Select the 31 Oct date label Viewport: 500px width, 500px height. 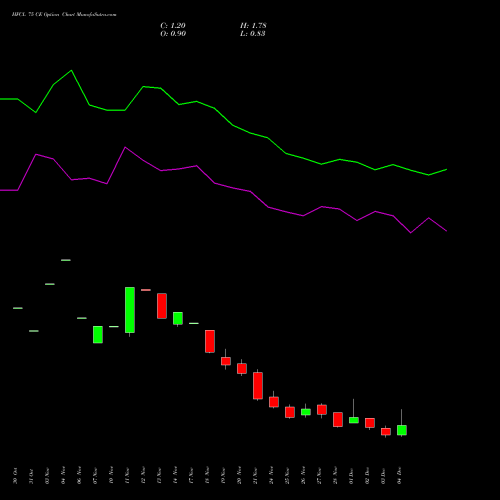(31, 476)
